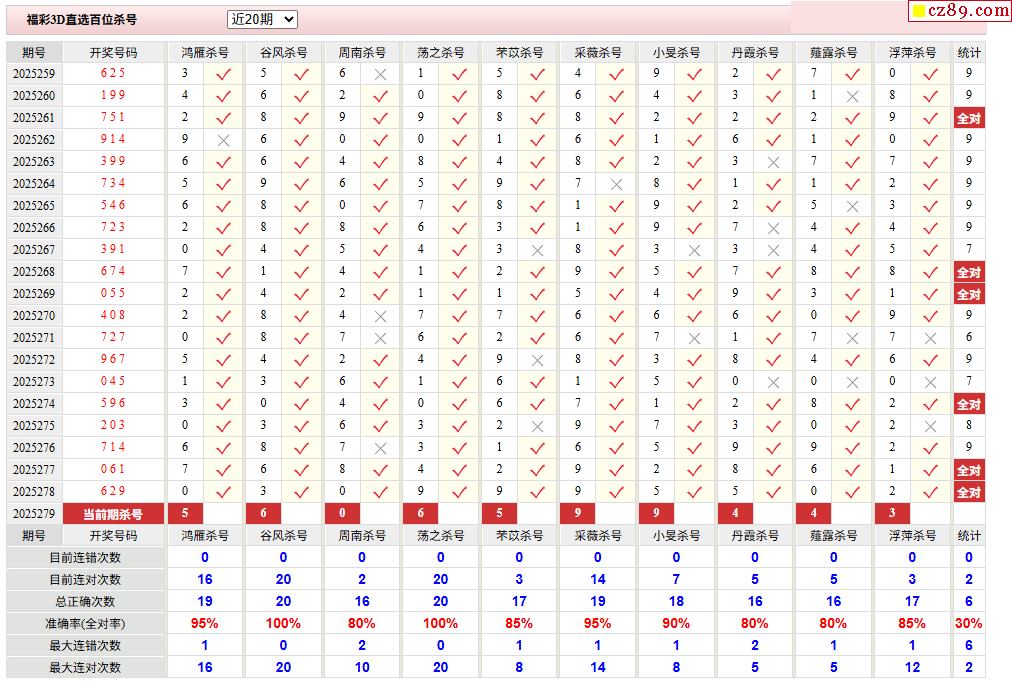Image resolution: width=1012 pixels, height=684 pixels.
Task: Click the cz89.com site logo
Action: (x=960, y=11)
